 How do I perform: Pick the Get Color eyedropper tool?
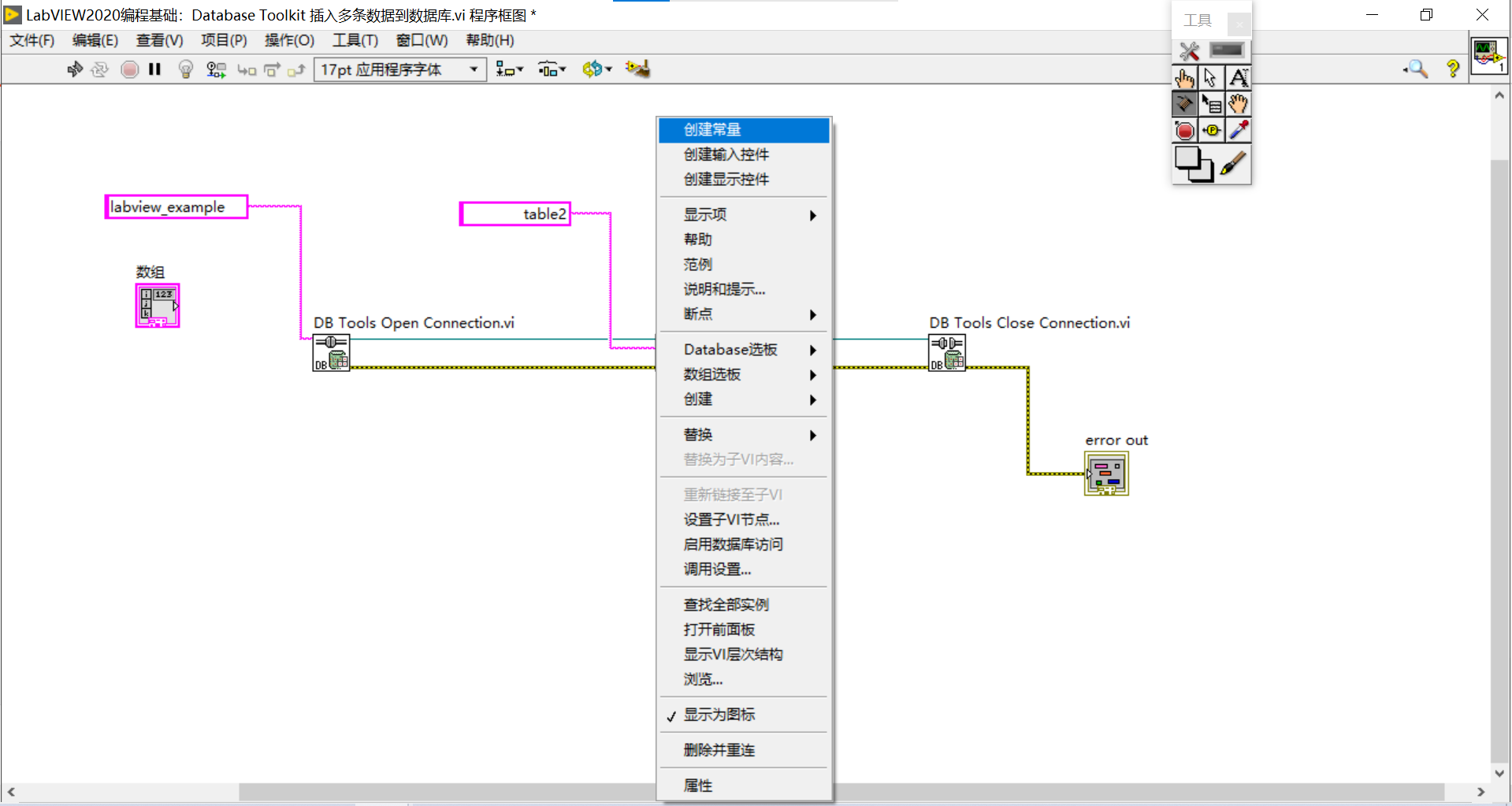click(x=1239, y=130)
